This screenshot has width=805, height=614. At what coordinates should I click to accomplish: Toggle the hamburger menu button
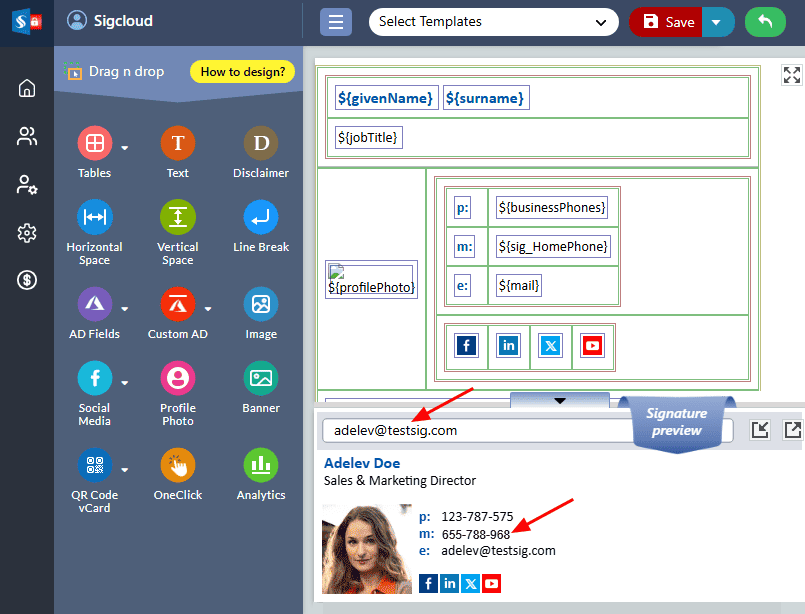336,22
